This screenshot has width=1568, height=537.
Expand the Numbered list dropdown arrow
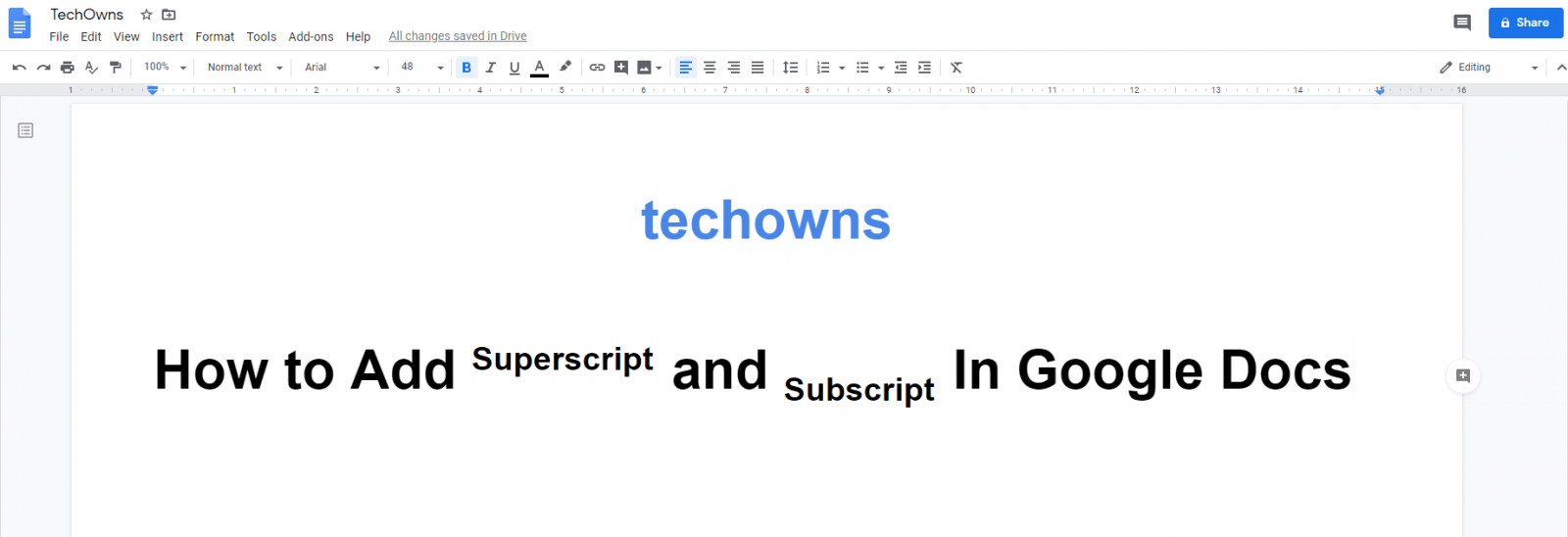842,68
